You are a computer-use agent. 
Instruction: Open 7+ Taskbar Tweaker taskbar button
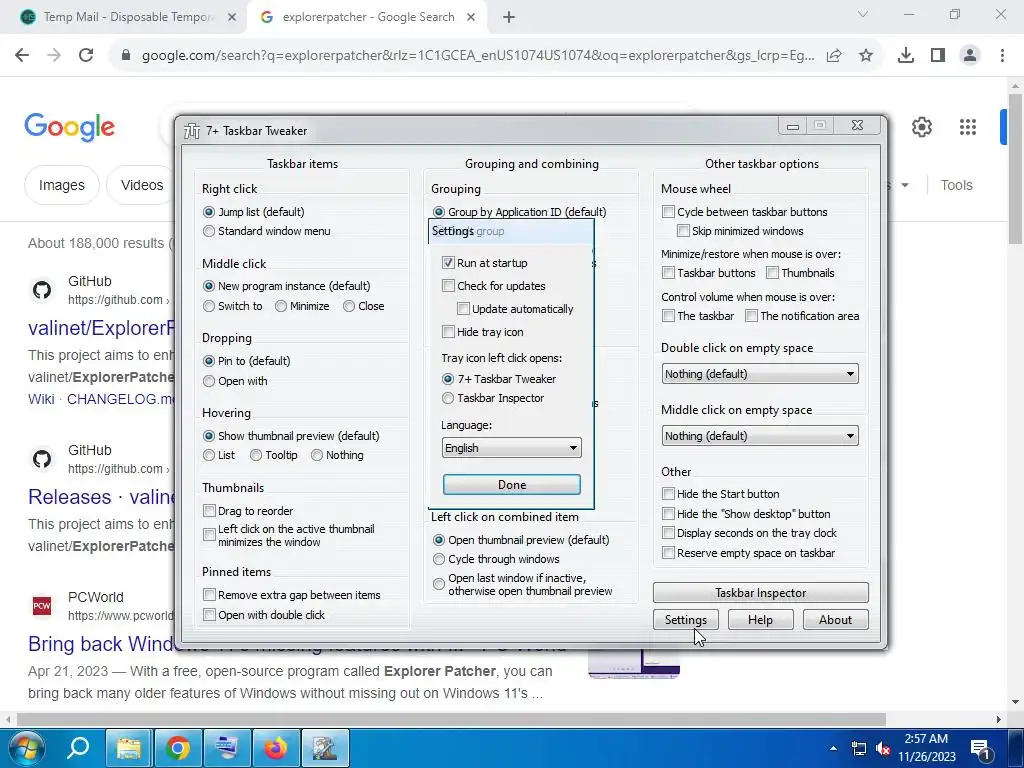point(325,748)
